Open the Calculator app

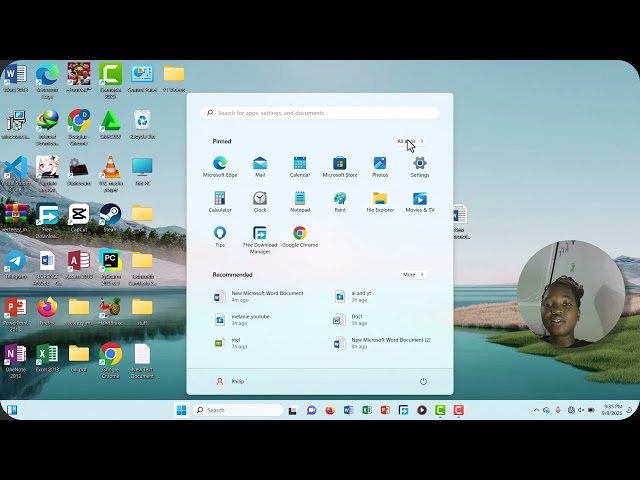click(220, 202)
